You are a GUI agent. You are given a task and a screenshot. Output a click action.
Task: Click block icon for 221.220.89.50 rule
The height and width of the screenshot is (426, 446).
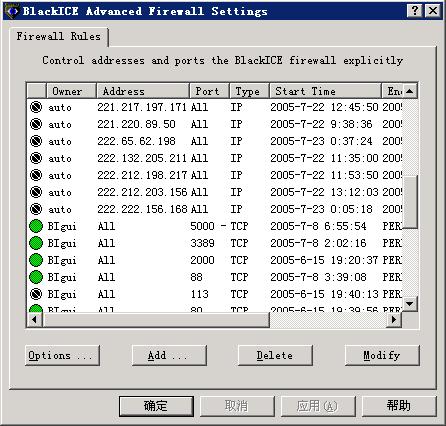click(36, 124)
